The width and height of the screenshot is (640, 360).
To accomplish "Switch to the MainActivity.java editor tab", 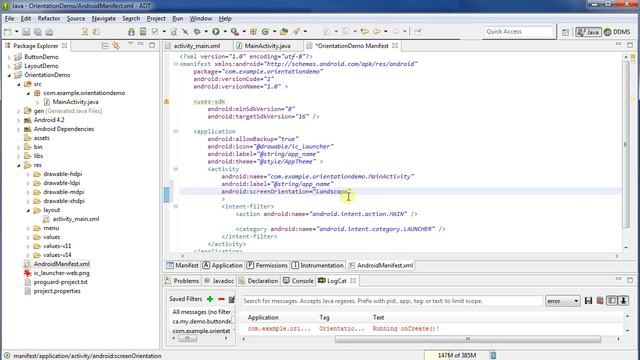I will click(x=267, y=46).
